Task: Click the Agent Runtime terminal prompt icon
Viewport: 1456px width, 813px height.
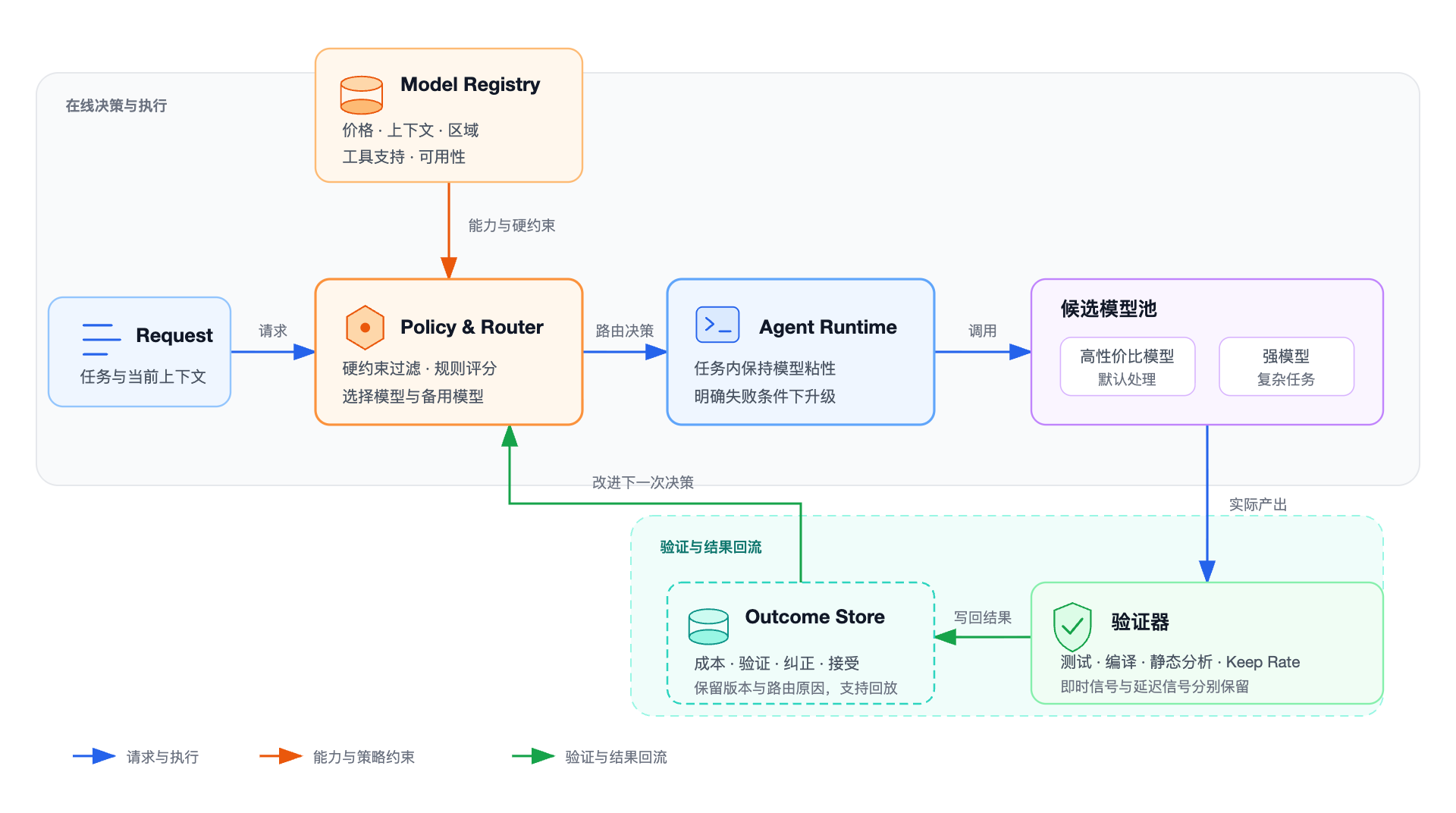Action: click(717, 325)
